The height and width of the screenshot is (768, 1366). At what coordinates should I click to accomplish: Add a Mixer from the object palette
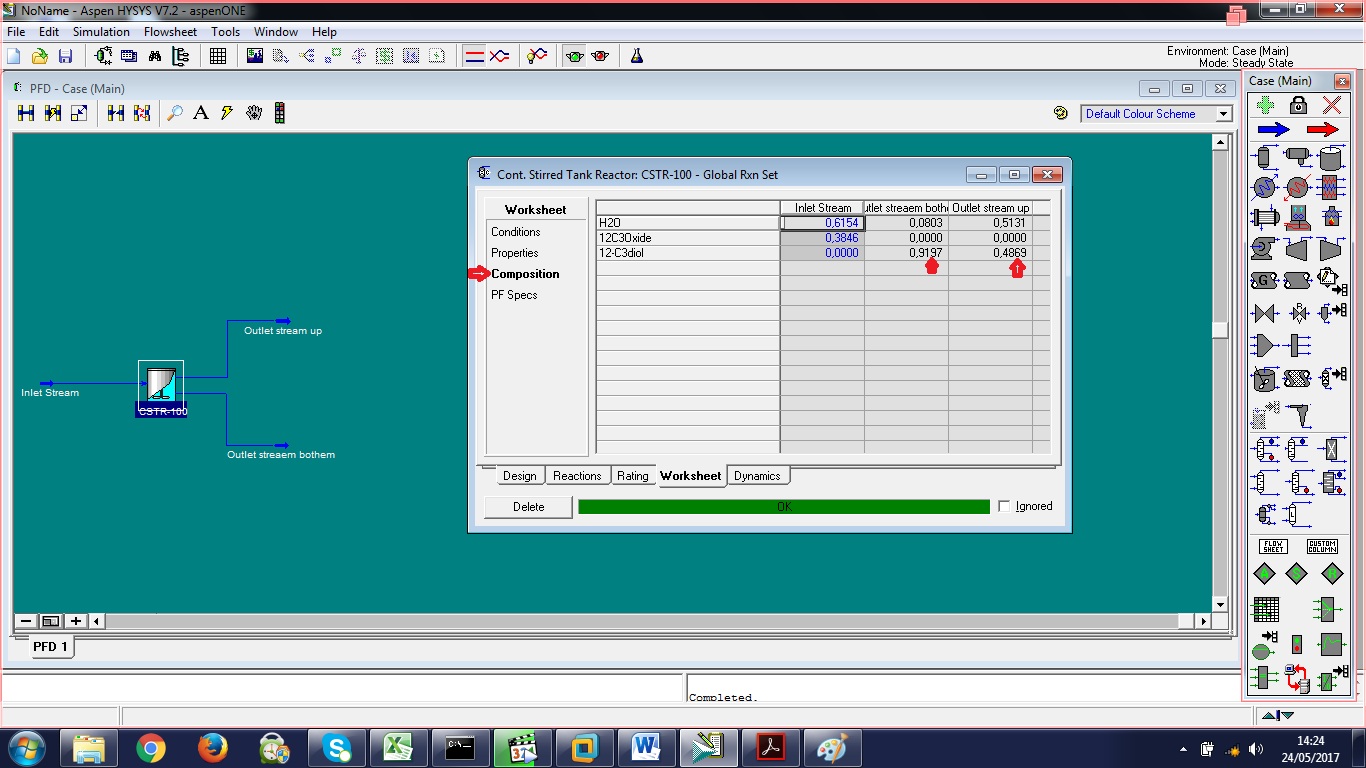[1262, 345]
